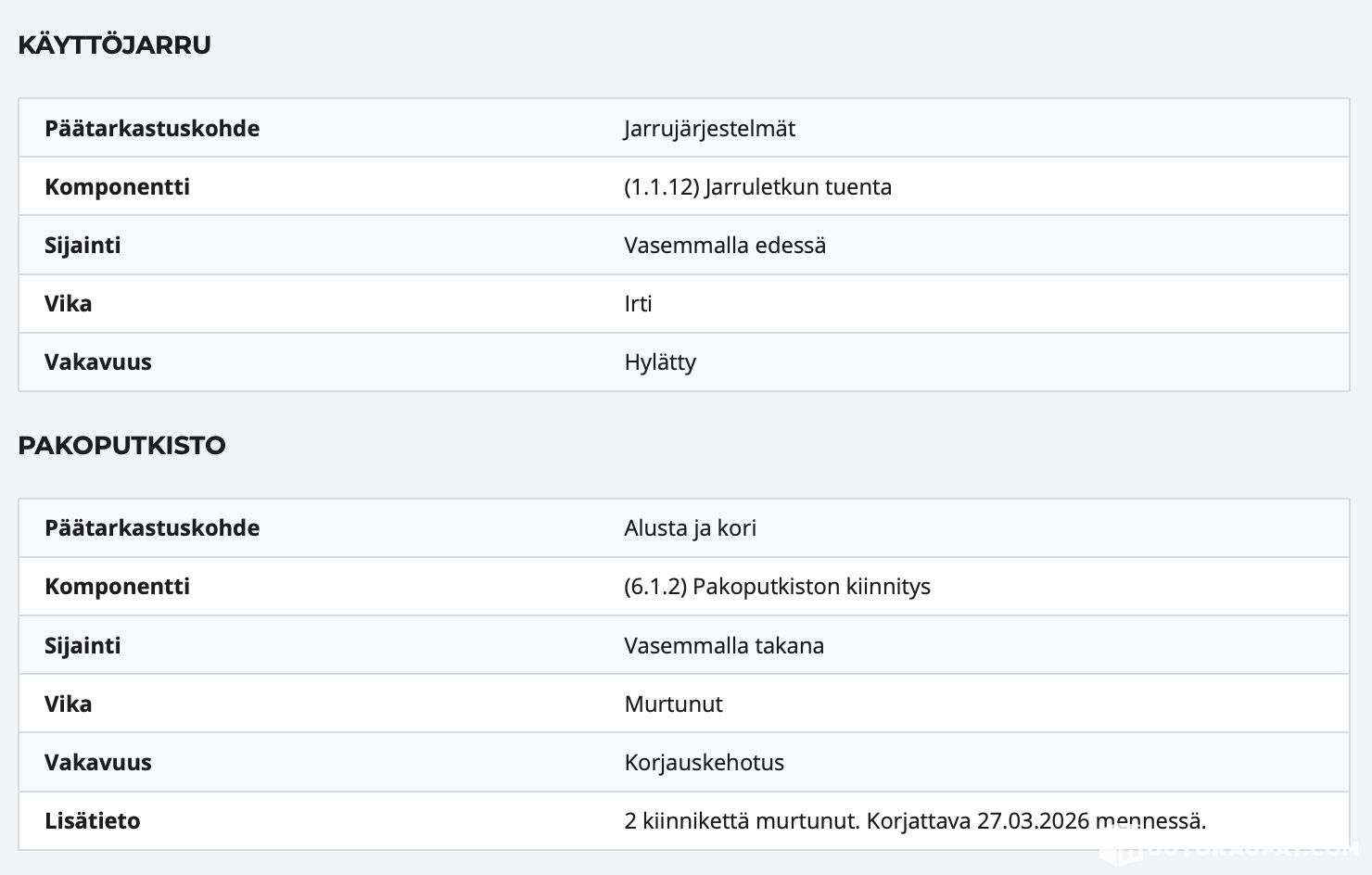
Task: Click the Komponentti label in the Pakoputkisto table
Action: pyautogui.click(x=117, y=586)
